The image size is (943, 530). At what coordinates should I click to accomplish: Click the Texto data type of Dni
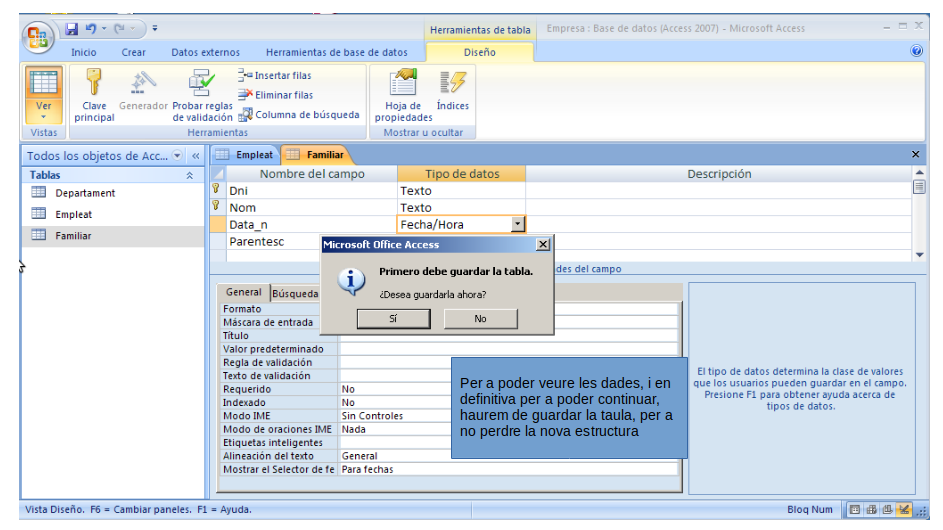tap(461, 191)
